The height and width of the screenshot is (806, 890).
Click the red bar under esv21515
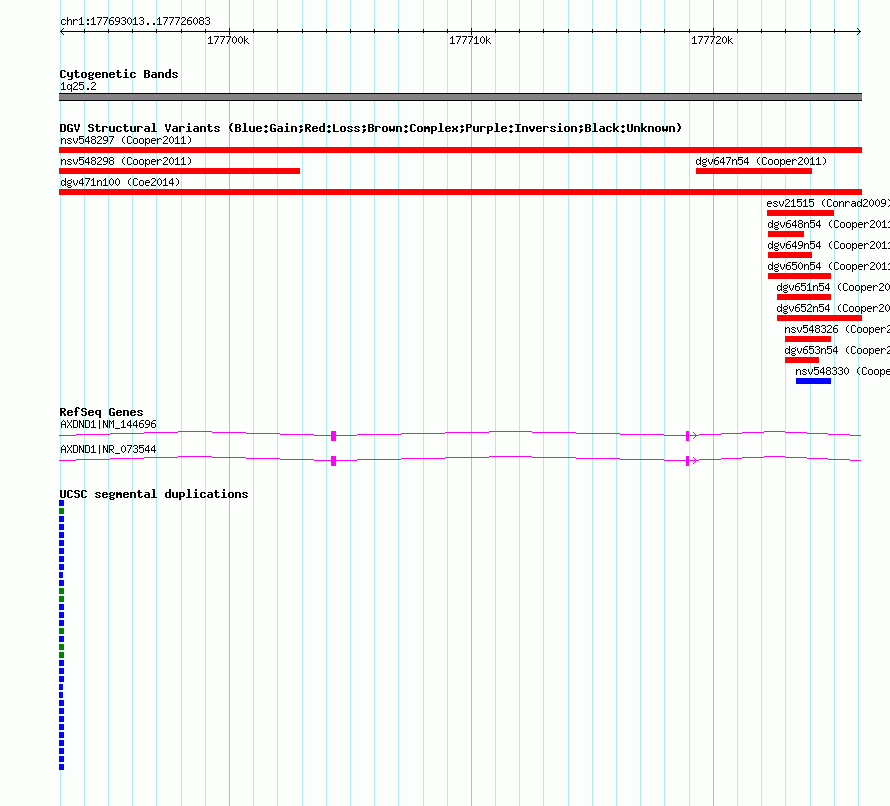(800, 213)
